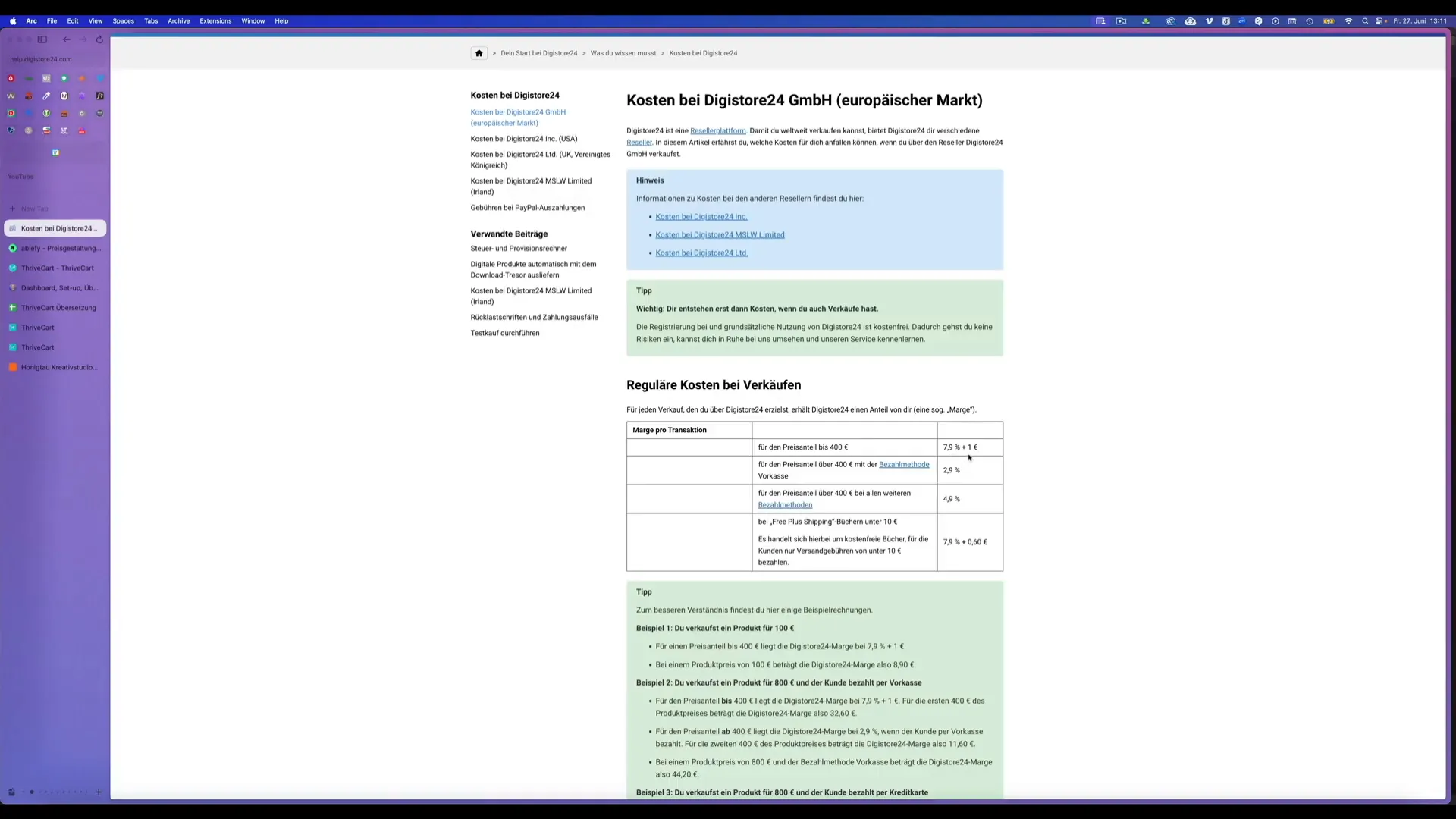Open Dein Start bei Digistore24 breadcrumb
The width and height of the screenshot is (1456, 819).
pyautogui.click(x=538, y=53)
